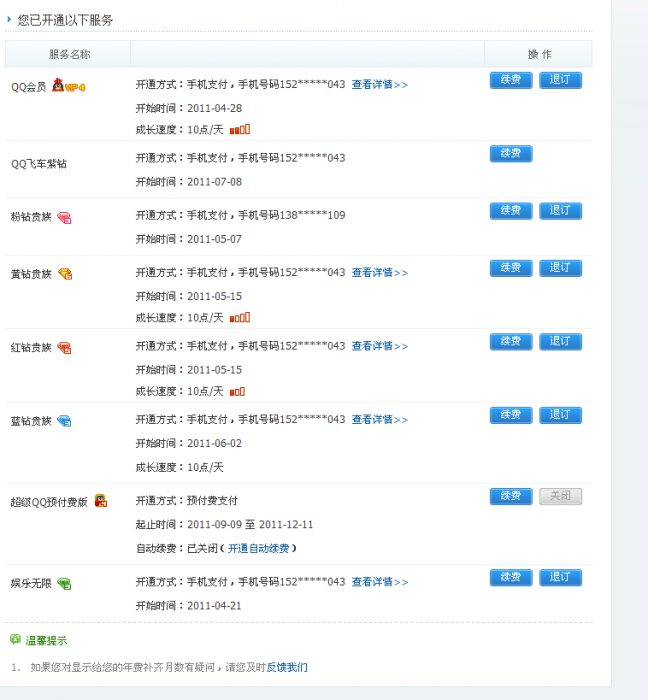The height and width of the screenshot is (700, 648).
Task: Click 退订 in the 红钻贵族 row
Action: coord(561,342)
